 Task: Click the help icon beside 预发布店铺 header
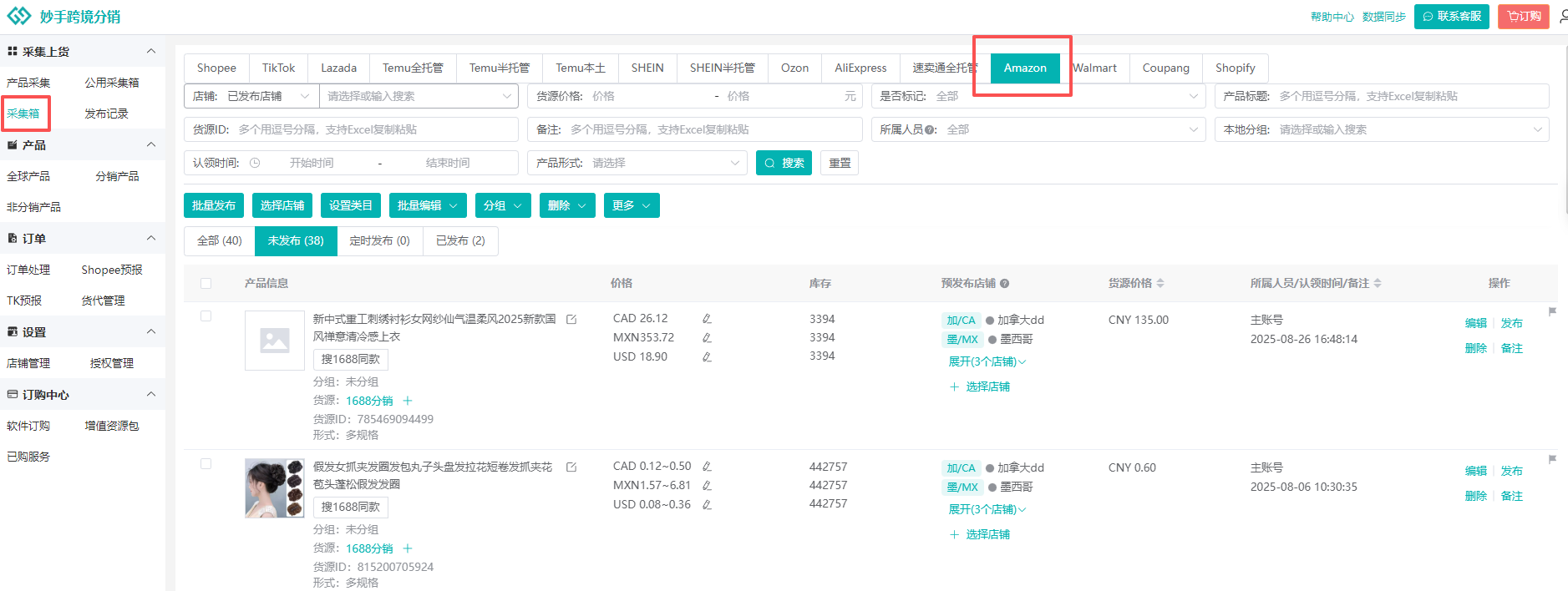(1005, 284)
